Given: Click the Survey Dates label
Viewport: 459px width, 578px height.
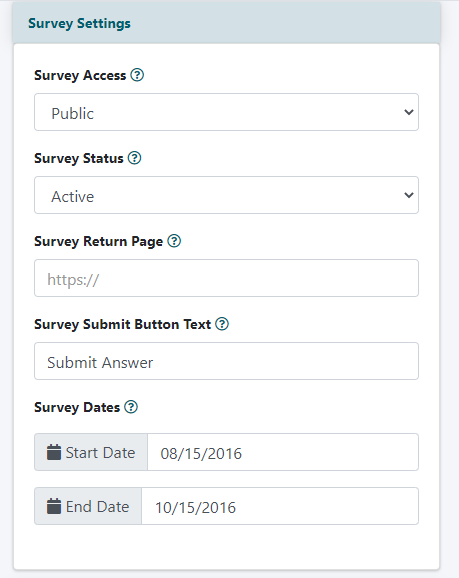Looking at the screenshot, I should click(x=77, y=407).
